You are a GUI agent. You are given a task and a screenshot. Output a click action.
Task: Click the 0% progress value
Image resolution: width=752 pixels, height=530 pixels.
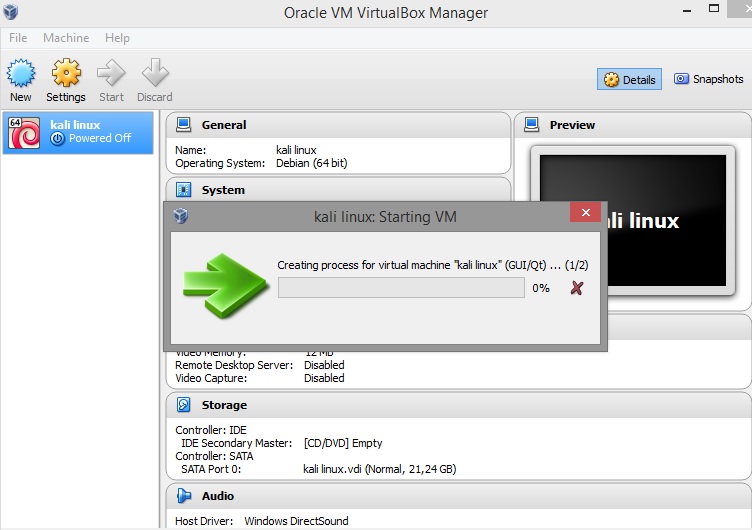coord(541,288)
